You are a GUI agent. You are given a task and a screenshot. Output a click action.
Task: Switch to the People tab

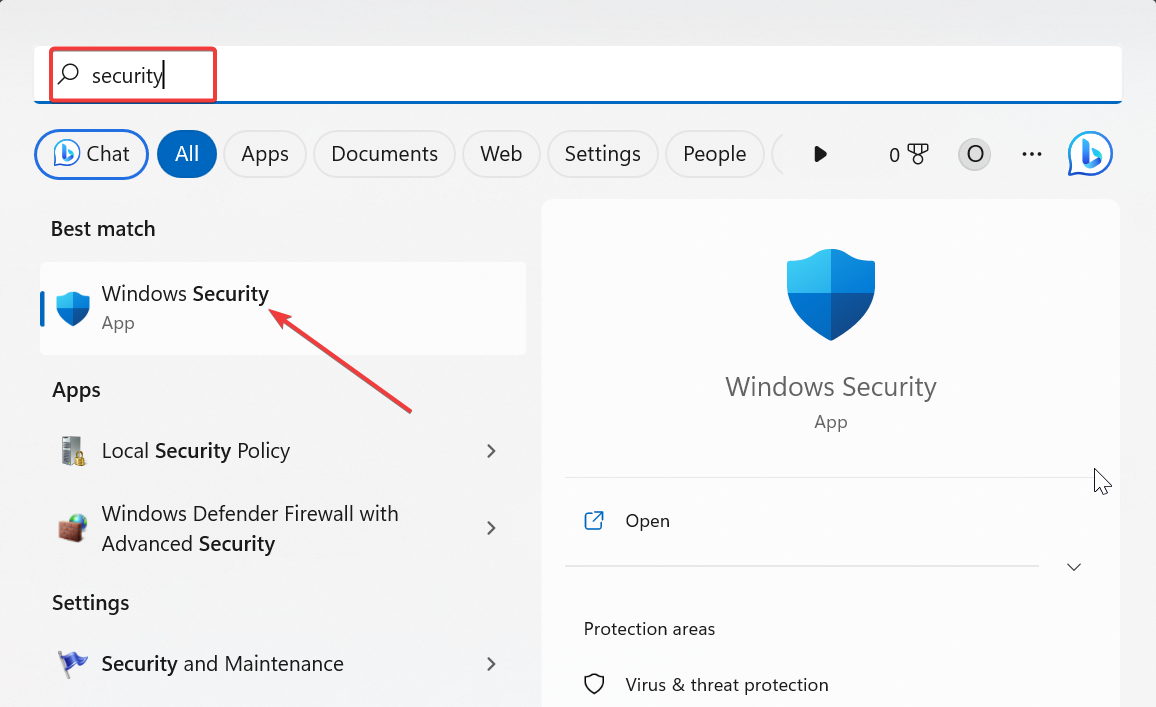coord(714,153)
